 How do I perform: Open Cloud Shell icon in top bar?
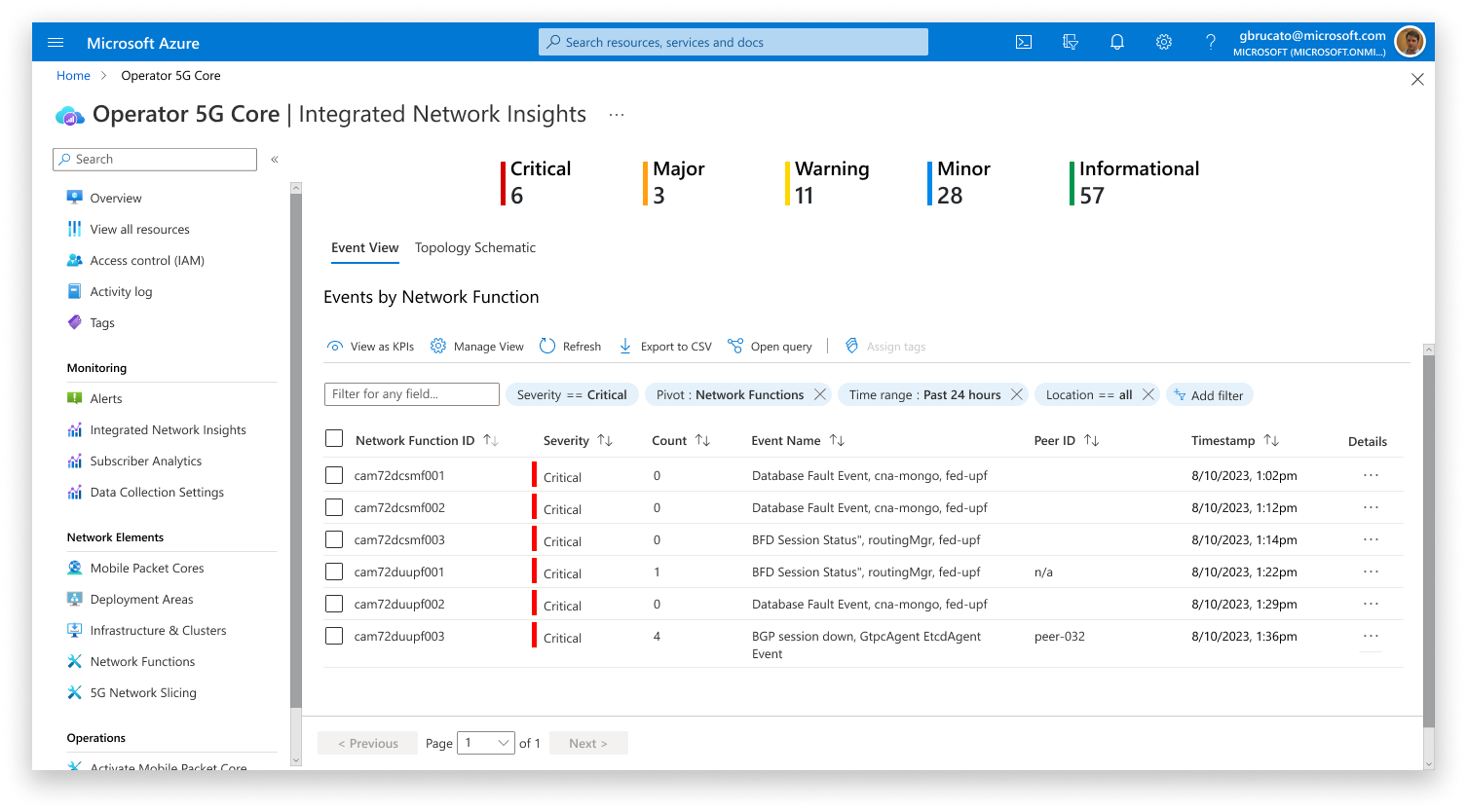1024,42
